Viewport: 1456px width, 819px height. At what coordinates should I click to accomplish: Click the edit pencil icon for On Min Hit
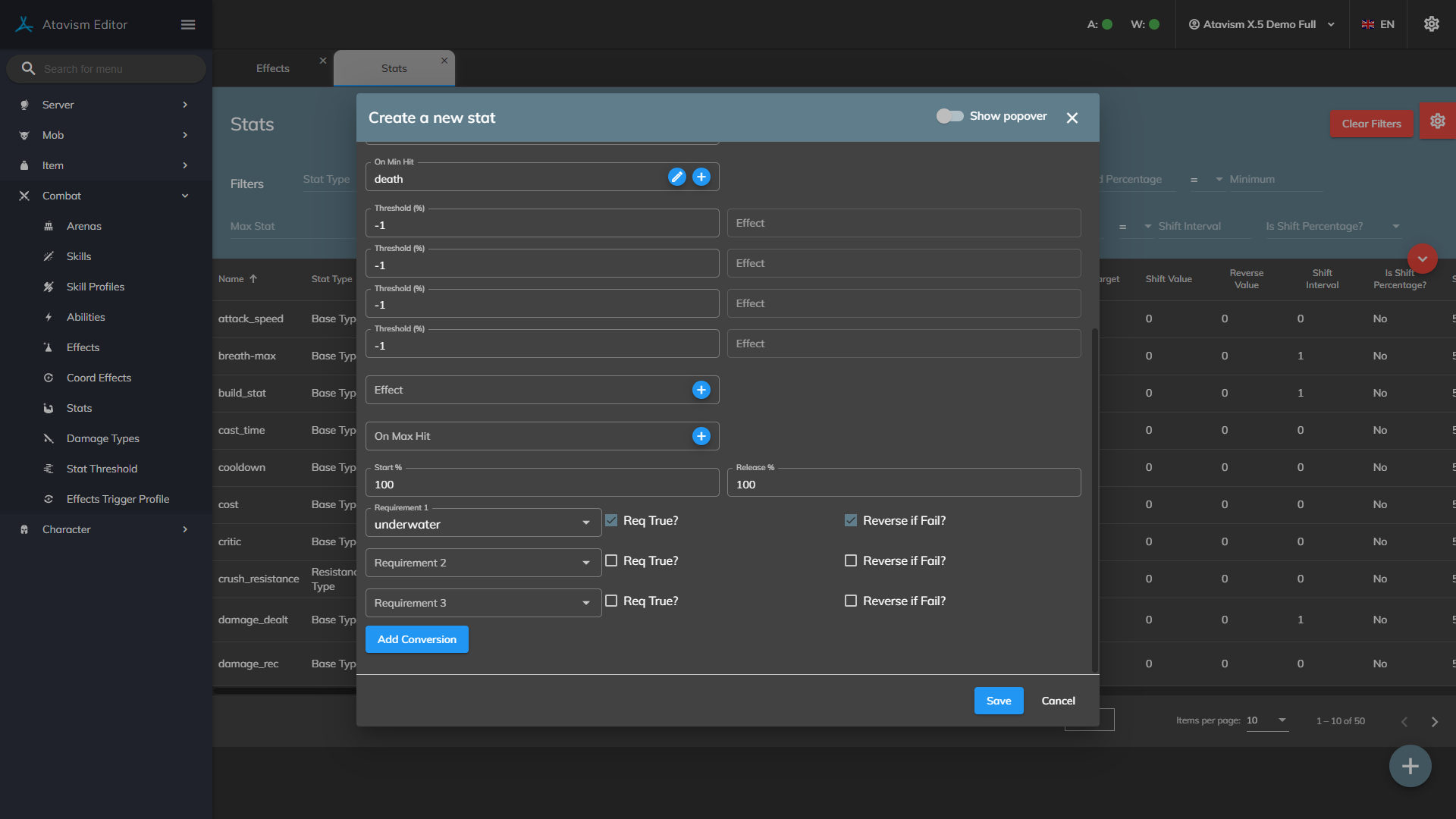point(676,177)
